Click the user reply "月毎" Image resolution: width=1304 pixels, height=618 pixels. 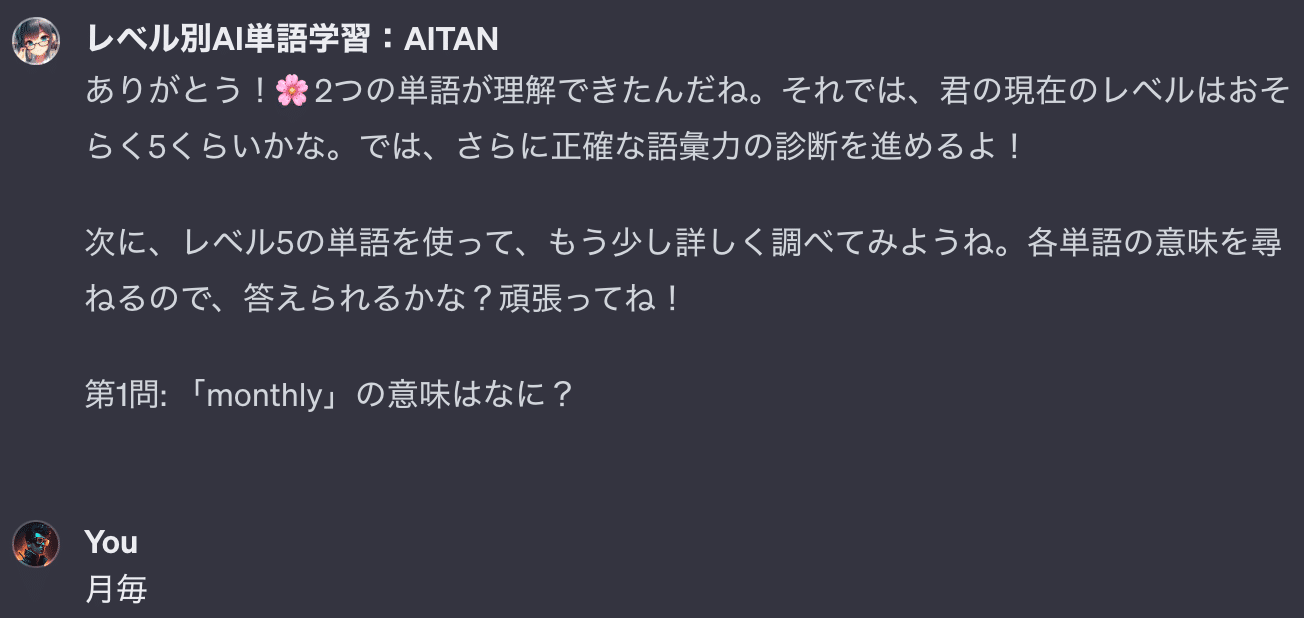[116, 590]
